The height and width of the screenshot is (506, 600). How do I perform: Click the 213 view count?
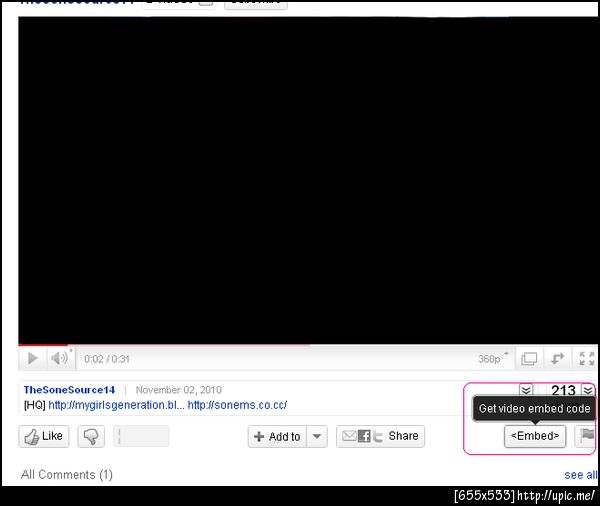[563, 390]
